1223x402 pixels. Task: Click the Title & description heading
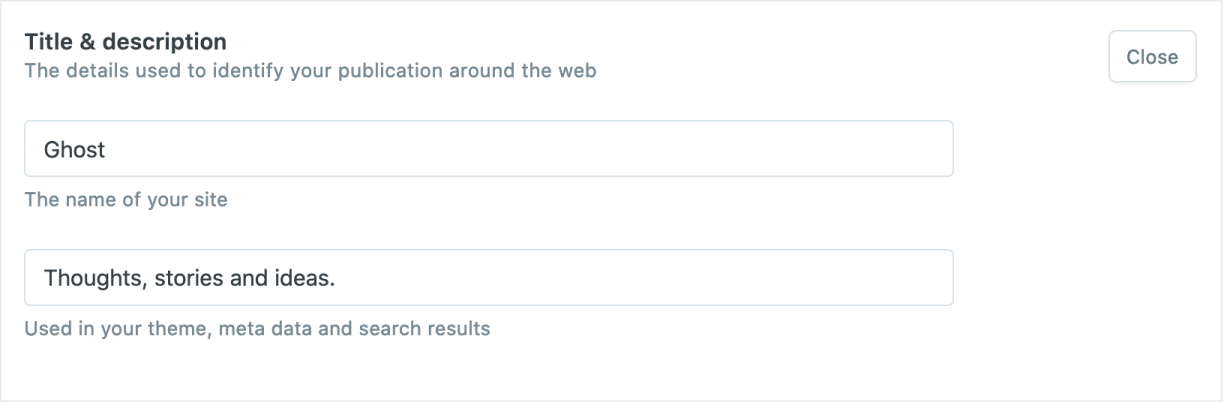[x=126, y=42]
